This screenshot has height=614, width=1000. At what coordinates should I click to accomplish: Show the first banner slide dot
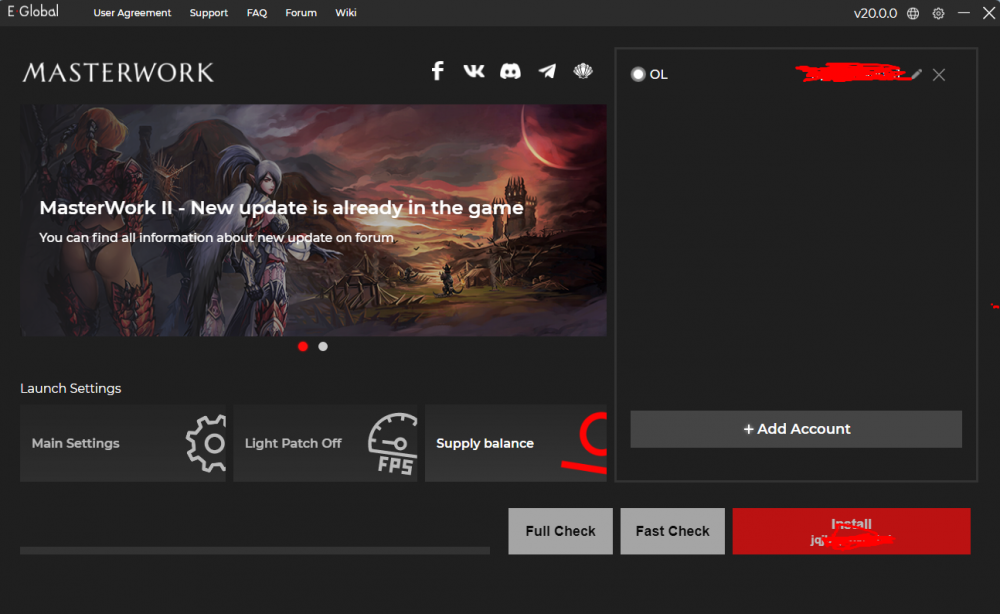(303, 347)
